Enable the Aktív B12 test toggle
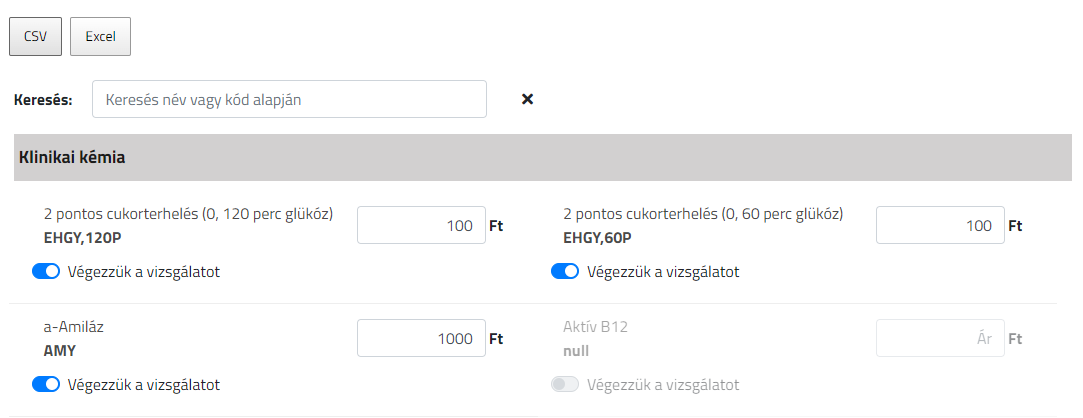This screenshot has width=1083, height=418. 565,385
